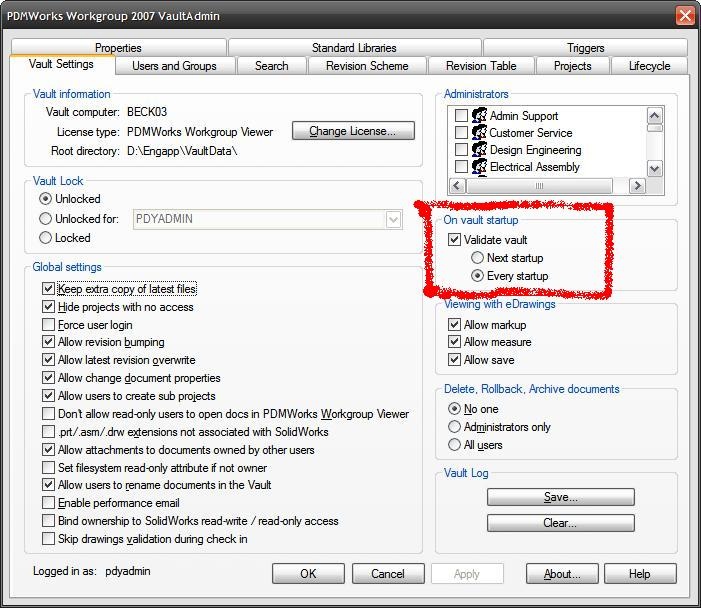
Task: Open the Projects tab
Action: pos(573,66)
